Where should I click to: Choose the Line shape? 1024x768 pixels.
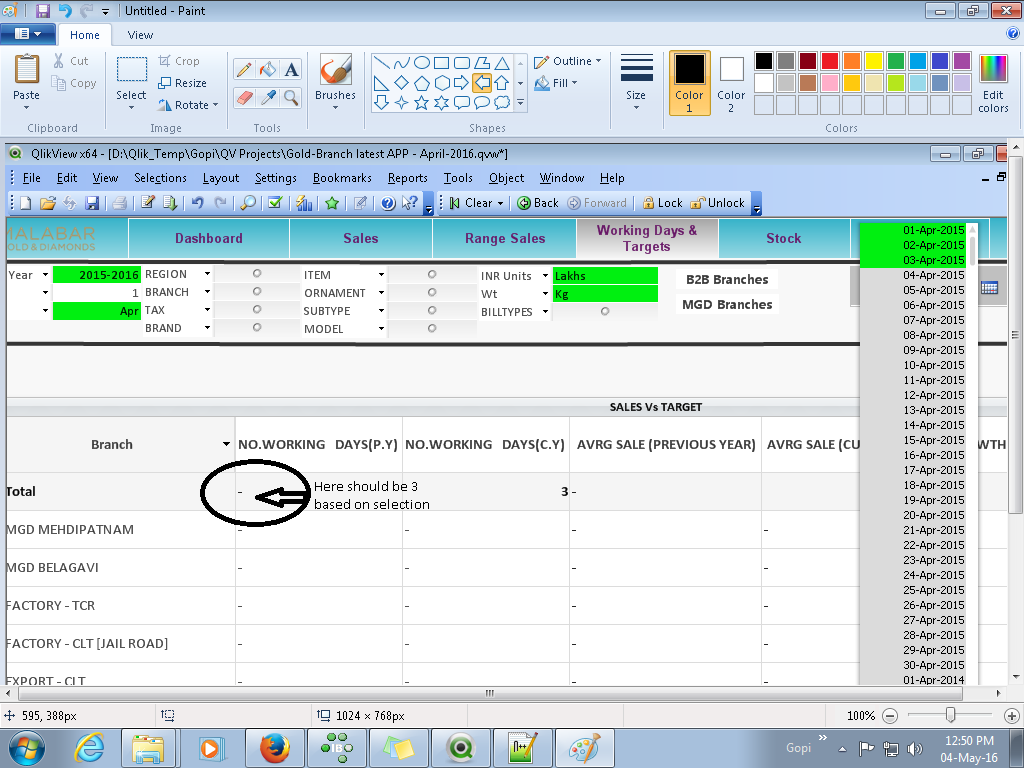(x=383, y=63)
